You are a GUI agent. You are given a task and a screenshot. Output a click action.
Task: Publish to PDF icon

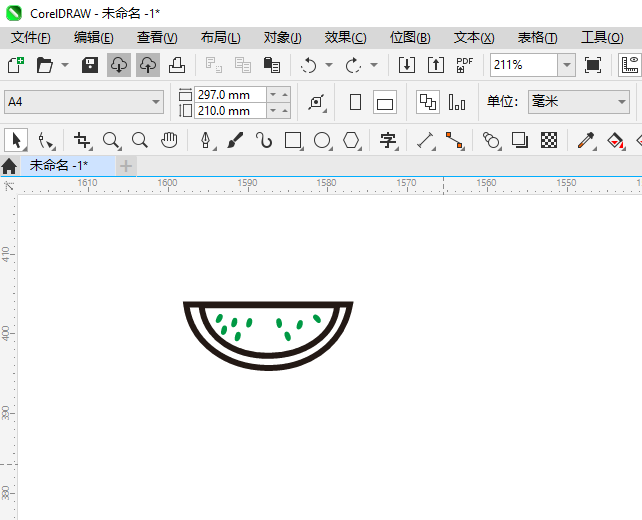(465, 65)
